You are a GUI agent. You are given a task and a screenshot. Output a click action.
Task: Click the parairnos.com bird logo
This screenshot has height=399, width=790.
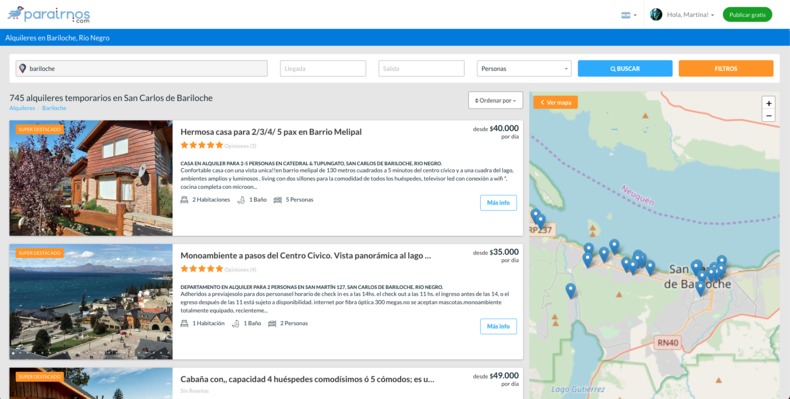point(49,14)
